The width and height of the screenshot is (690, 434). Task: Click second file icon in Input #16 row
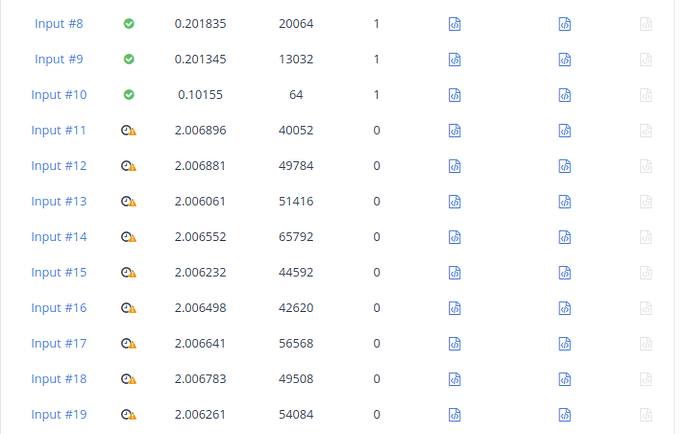click(x=565, y=308)
